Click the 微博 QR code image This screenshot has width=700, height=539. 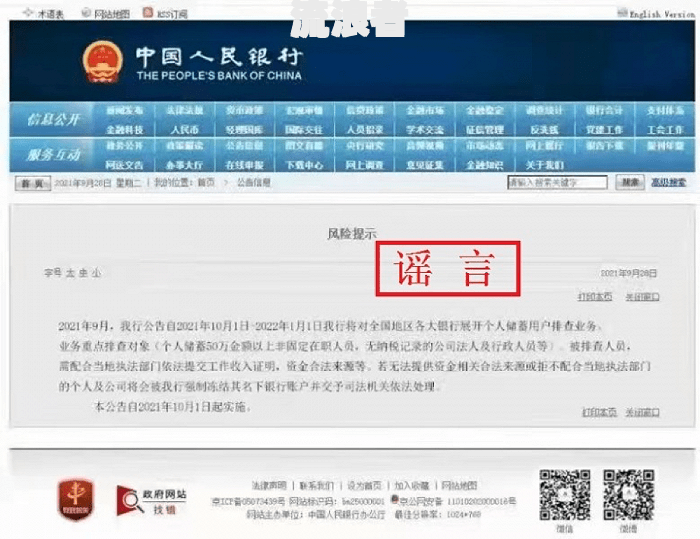[x=629, y=495]
